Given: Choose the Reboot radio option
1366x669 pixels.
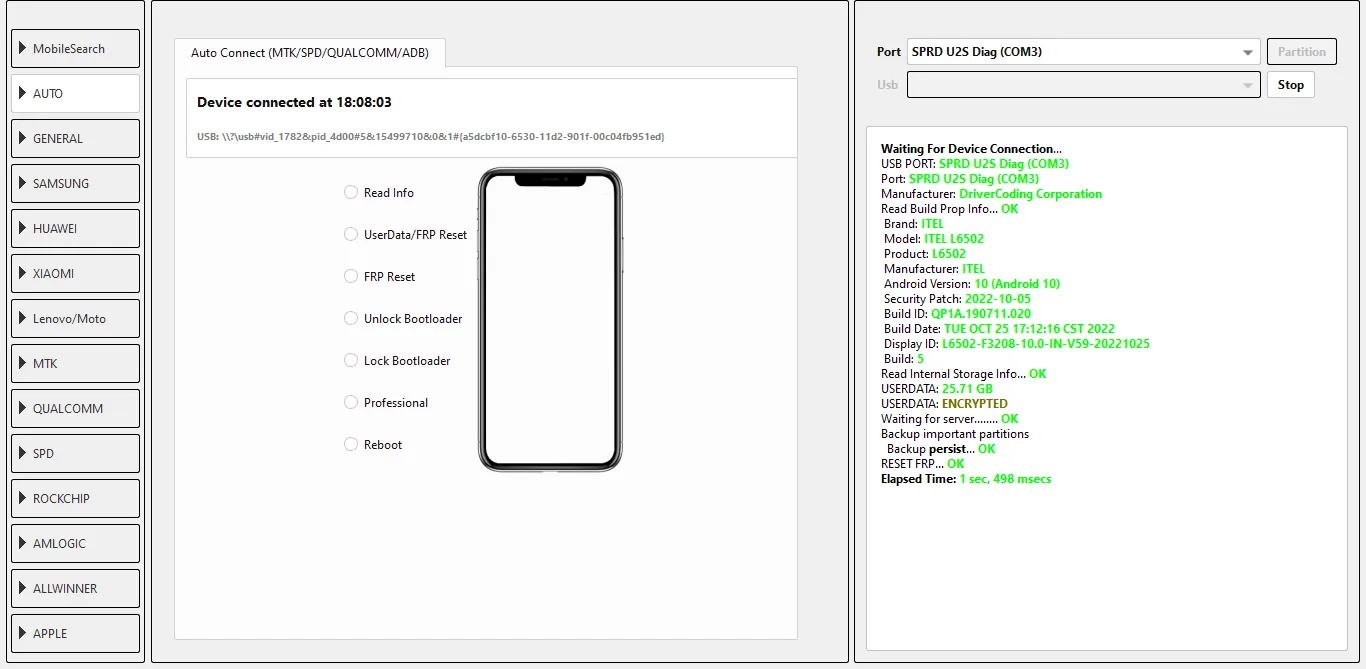Looking at the screenshot, I should point(351,445).
